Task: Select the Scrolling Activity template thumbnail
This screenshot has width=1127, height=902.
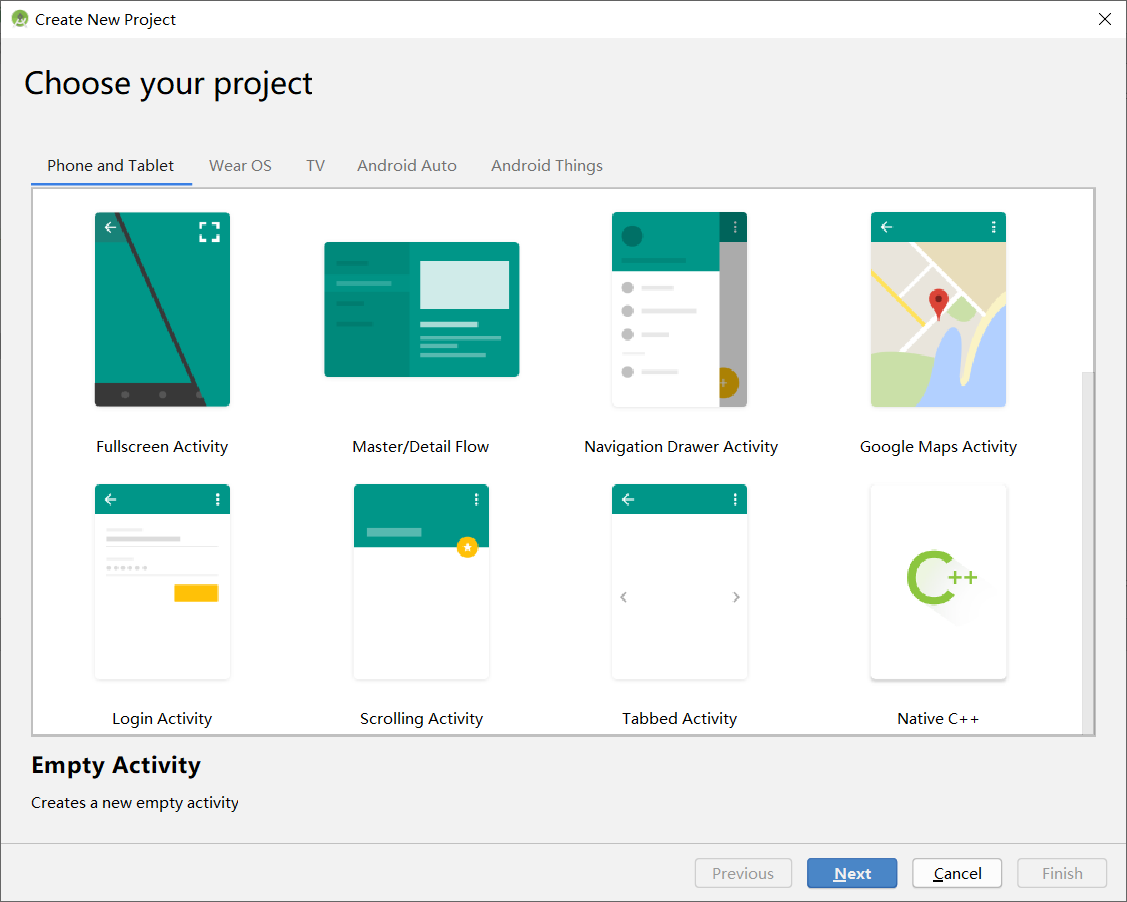Action: 421,581
